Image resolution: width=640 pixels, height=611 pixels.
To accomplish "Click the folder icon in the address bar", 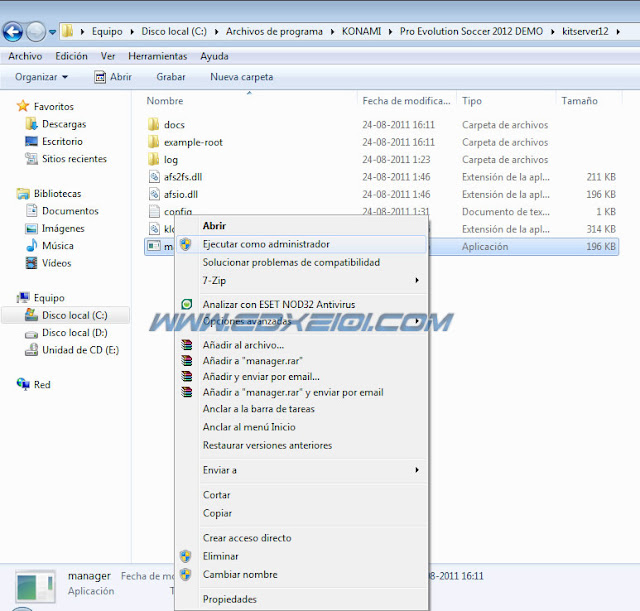I will click(68, 31).
